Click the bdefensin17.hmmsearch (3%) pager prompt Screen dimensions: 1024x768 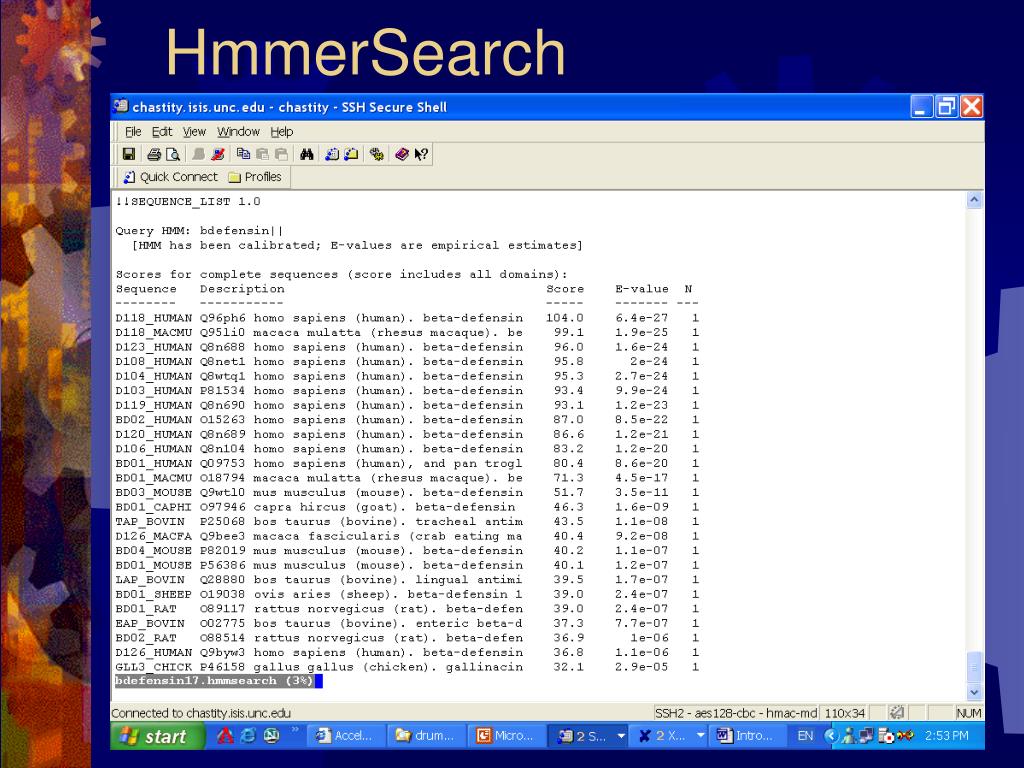coord(216,681)
